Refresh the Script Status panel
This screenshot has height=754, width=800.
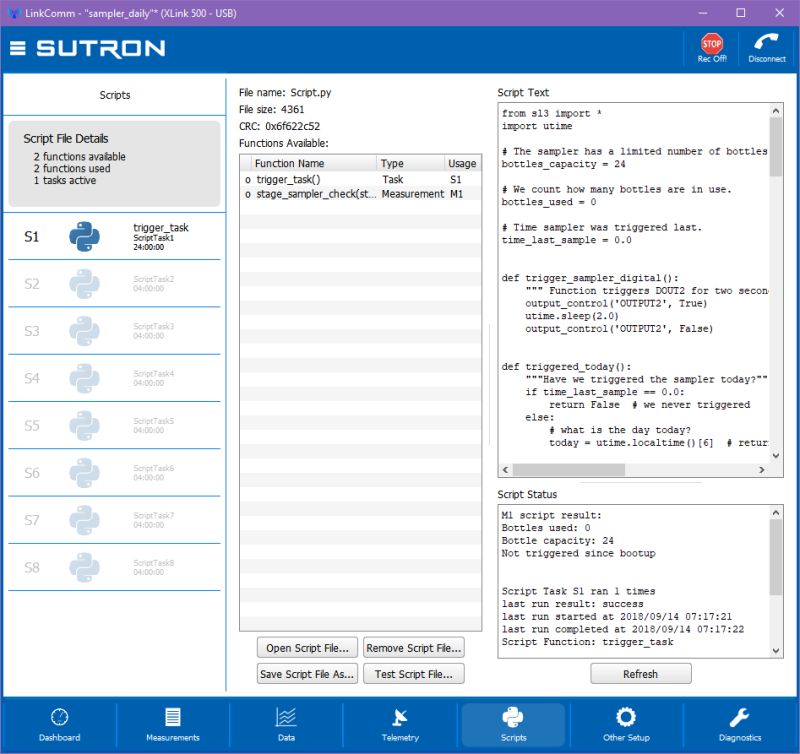click(640, 673)
